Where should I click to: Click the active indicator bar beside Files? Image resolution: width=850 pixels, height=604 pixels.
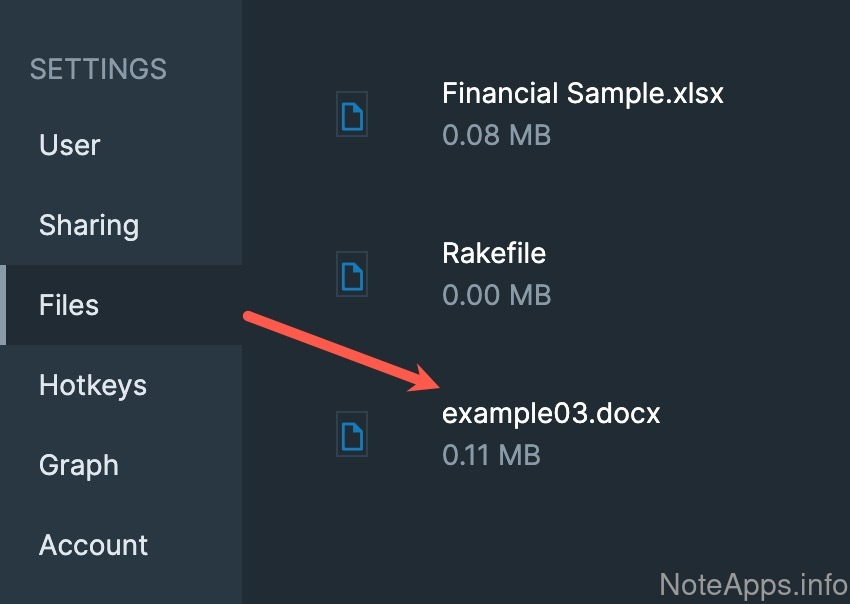tap(3, 305)
